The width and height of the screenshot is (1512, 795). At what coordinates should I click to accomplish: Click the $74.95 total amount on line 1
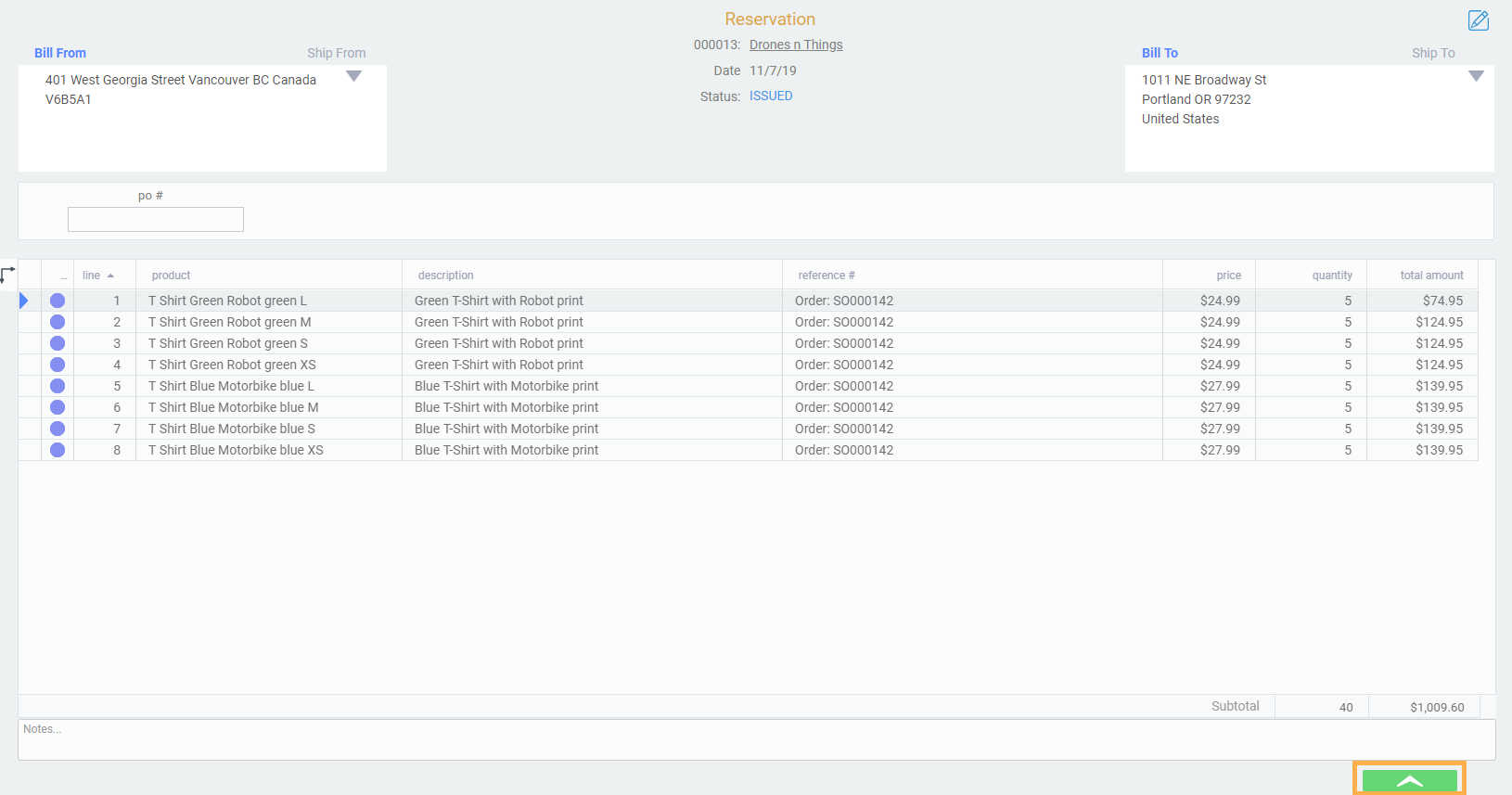coord(1442,301)
